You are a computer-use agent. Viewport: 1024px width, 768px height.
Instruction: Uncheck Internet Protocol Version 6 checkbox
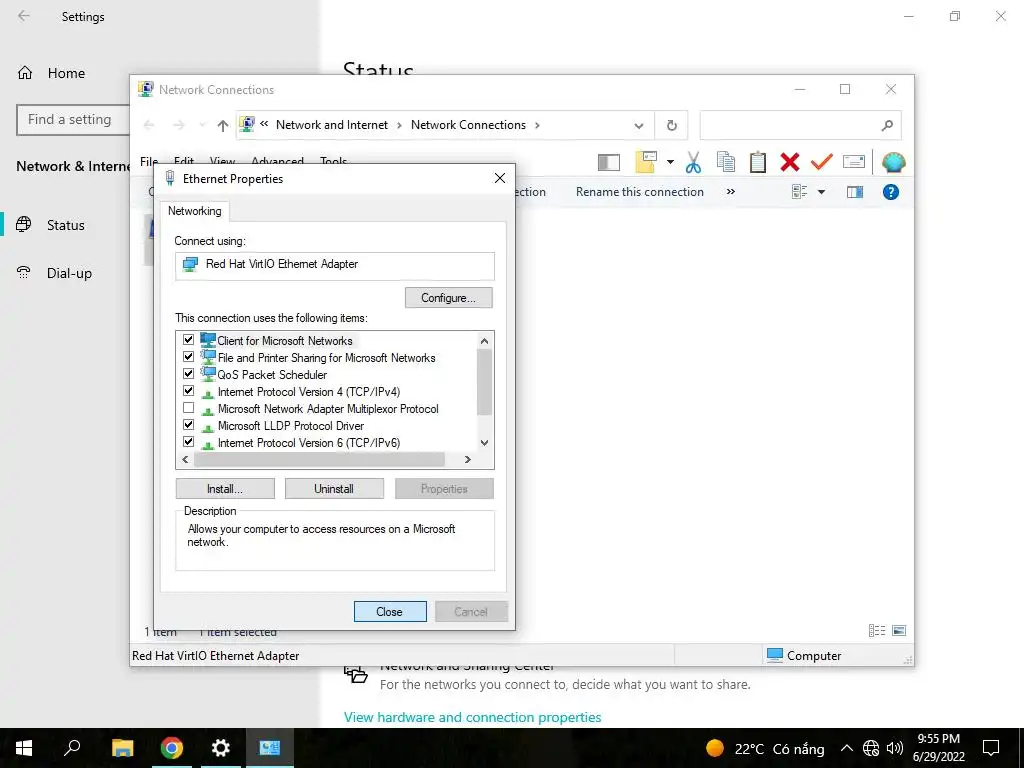[189, 441]
